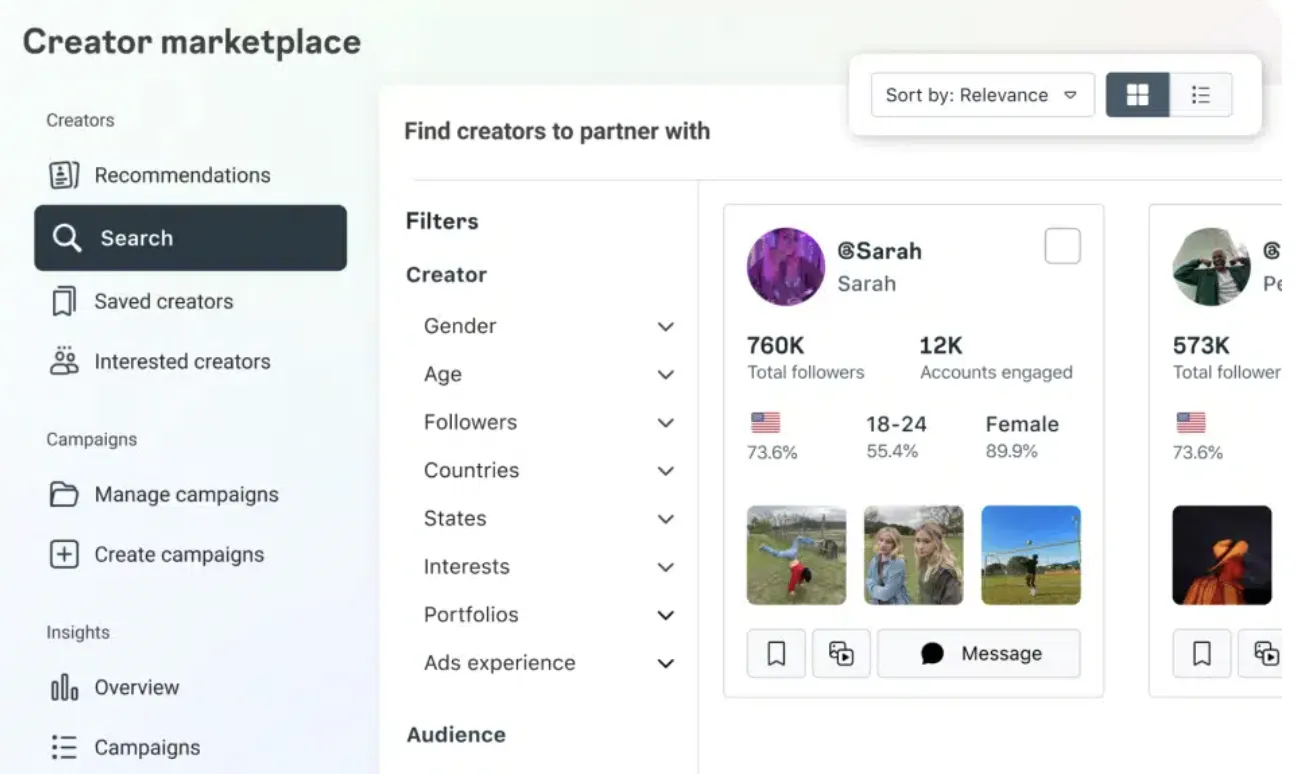Open Sarah's cartwheel photo thumbnail
1314x774 pixels.
pos(796,555)
